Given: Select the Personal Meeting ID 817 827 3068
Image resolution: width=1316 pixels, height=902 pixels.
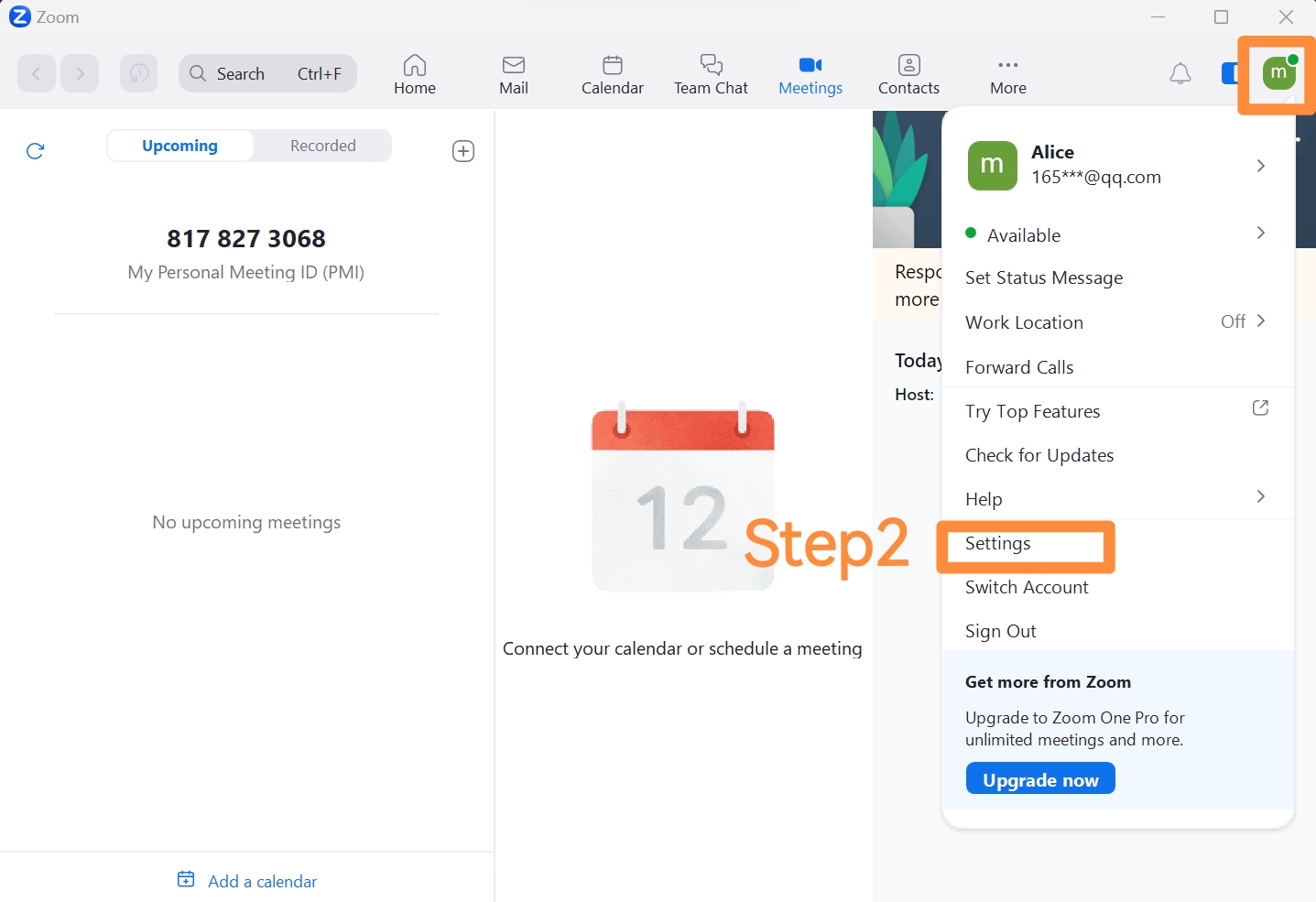Looking at the screenshot, I should (246, 239).
